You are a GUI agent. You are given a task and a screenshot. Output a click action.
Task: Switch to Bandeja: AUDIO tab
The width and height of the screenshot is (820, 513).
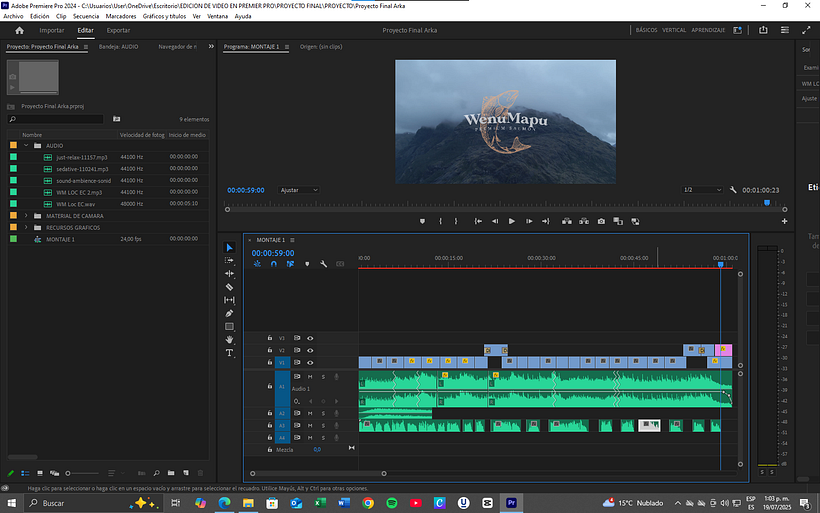coord(119,47)
